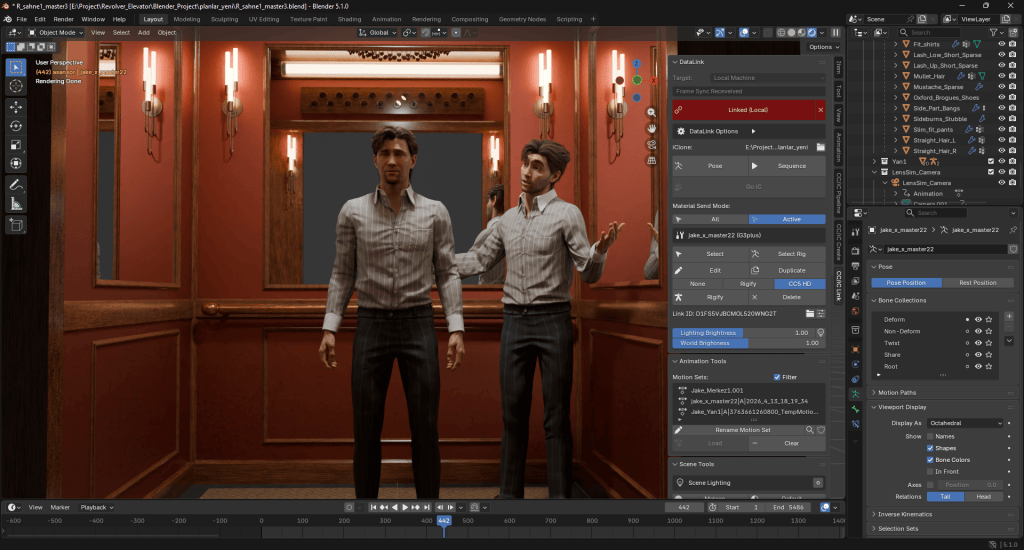Open World properties tab icon
Viewport: 1024px width, 550px height.
point(856,312)
